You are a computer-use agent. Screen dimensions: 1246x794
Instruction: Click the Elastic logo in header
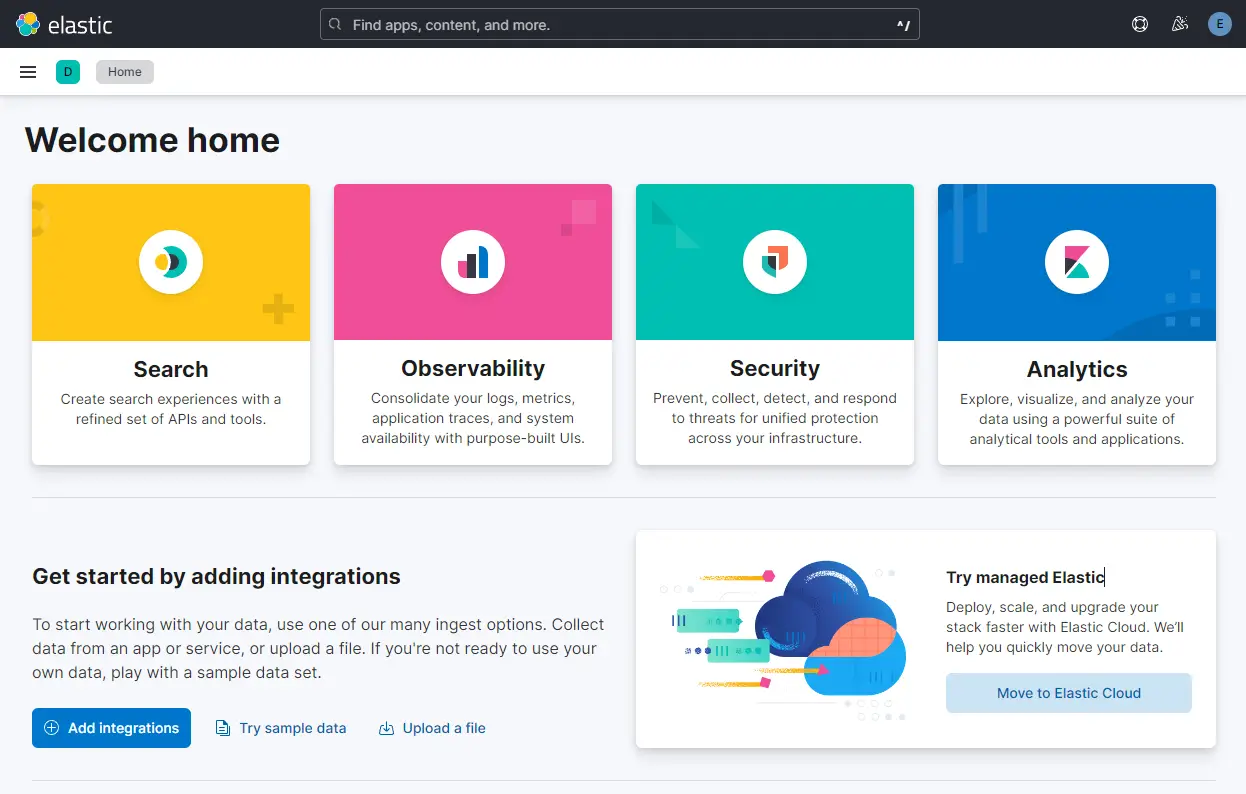click(64, 24)
